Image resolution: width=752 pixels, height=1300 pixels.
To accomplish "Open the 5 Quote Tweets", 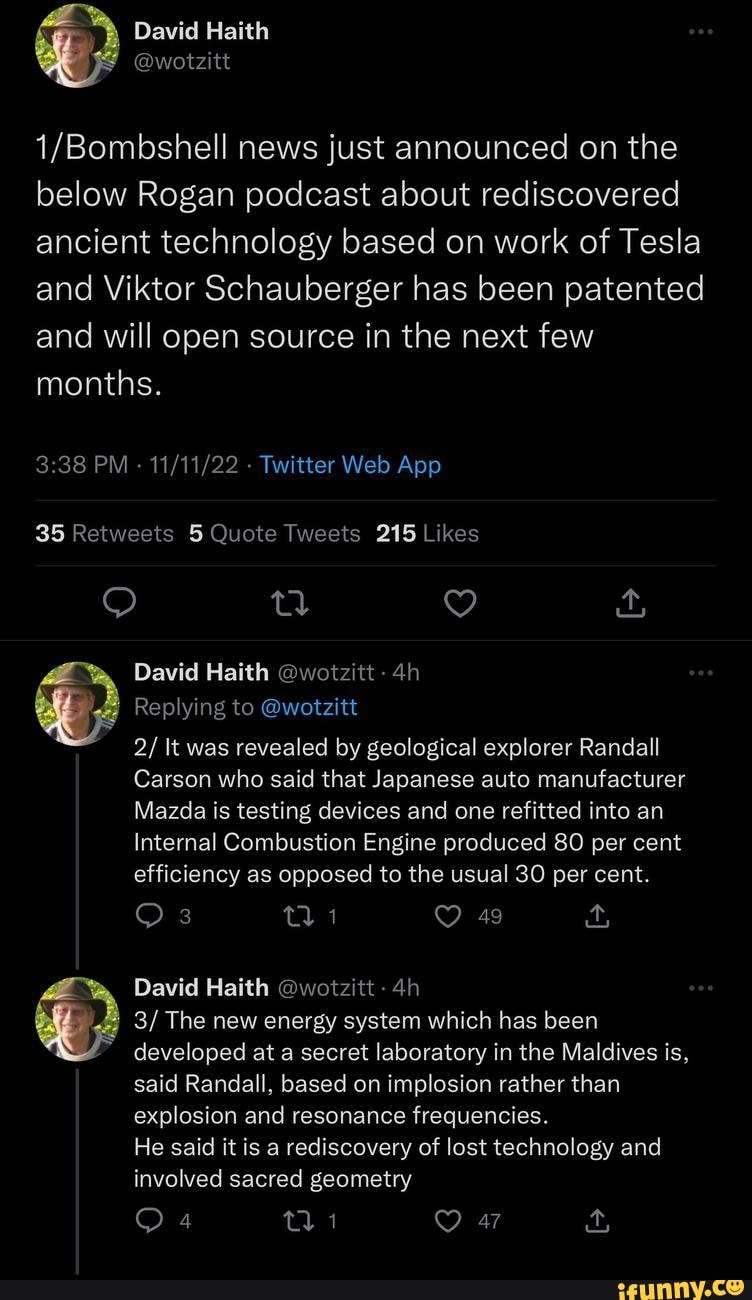I will click(275, 533).
